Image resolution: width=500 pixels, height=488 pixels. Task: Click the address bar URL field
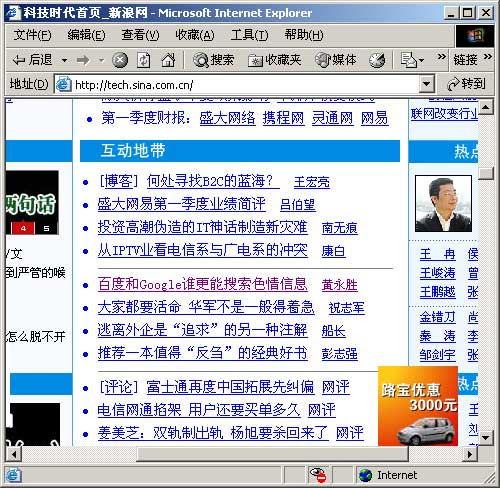pyautogui.click(x=245, y=85)
